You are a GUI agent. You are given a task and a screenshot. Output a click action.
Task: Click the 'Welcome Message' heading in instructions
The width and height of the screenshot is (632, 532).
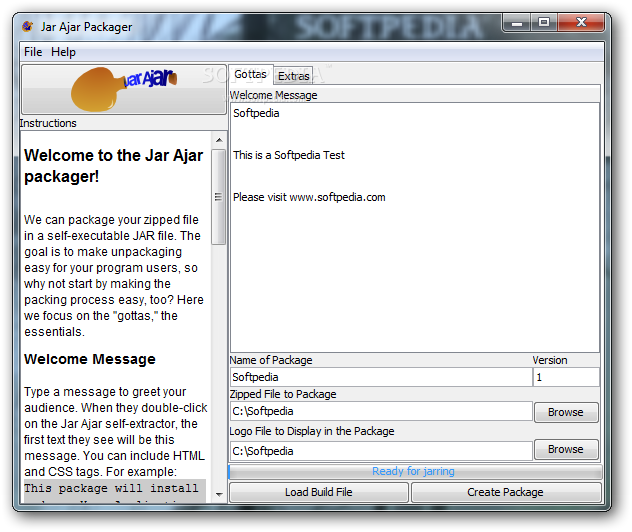(90, 359)
